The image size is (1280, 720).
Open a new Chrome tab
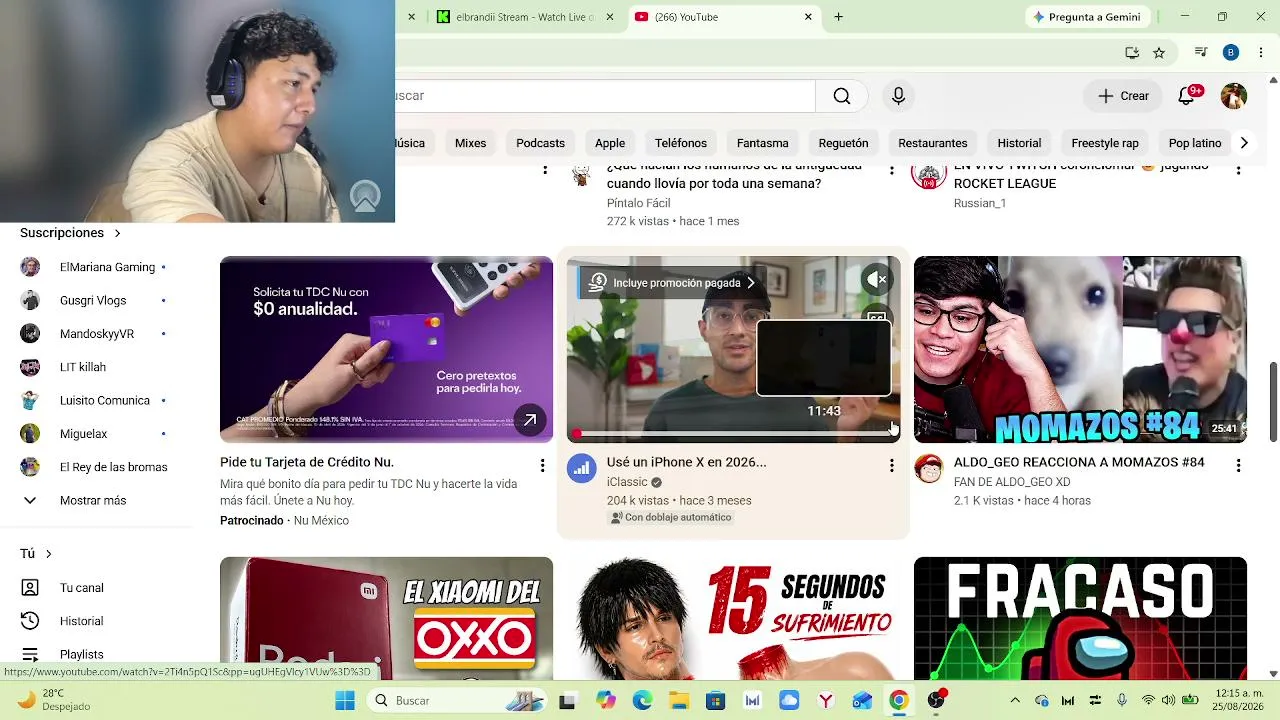coord(838,17)
